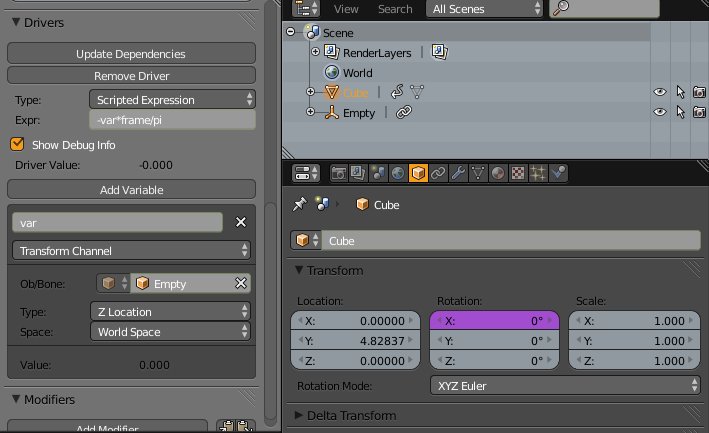Select World in the outliner

pos(357,72)
